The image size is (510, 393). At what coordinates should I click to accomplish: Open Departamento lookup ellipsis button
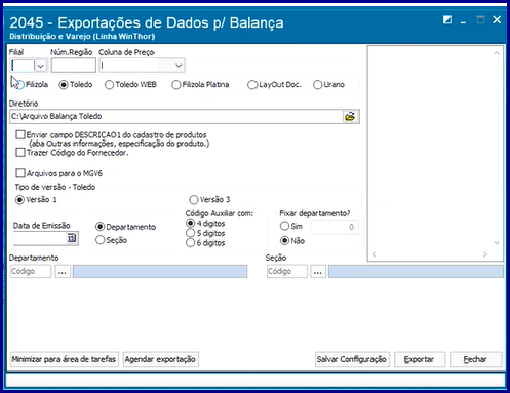(x=62, y=271)
